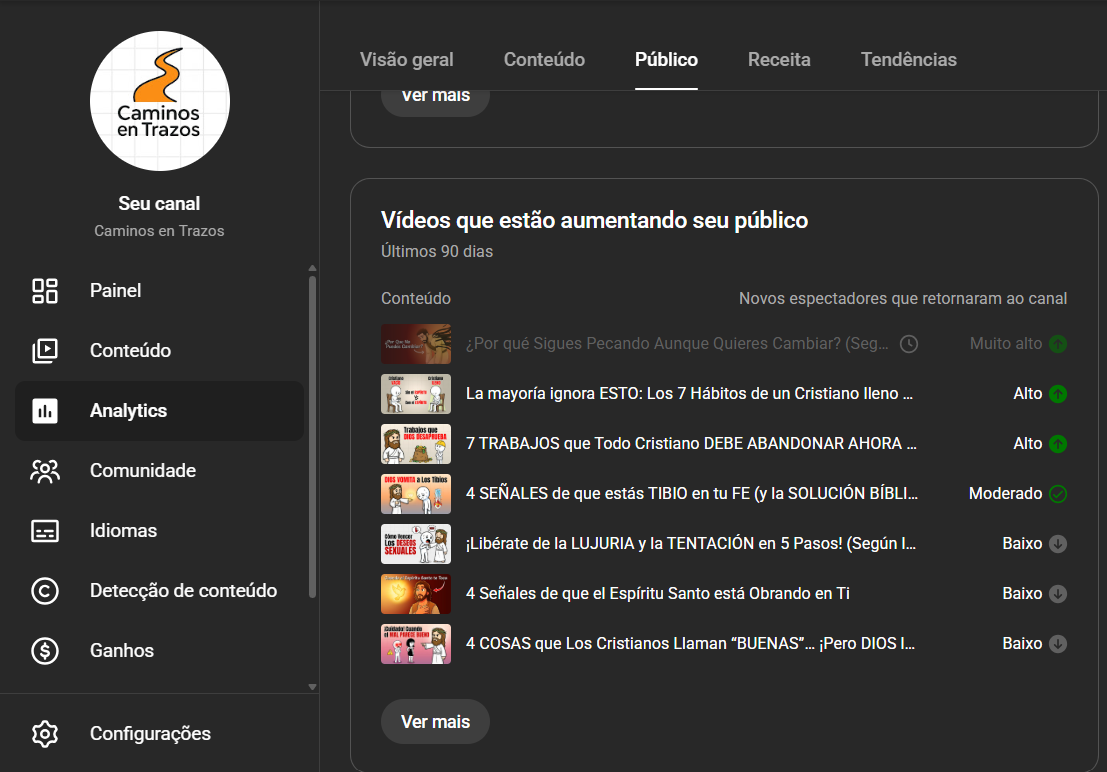Viewport: 1107px width, 772px height.
Task: Open video La mayoría ignora ESTO: Los 7 Hábitos
Action: click(689, 394)
